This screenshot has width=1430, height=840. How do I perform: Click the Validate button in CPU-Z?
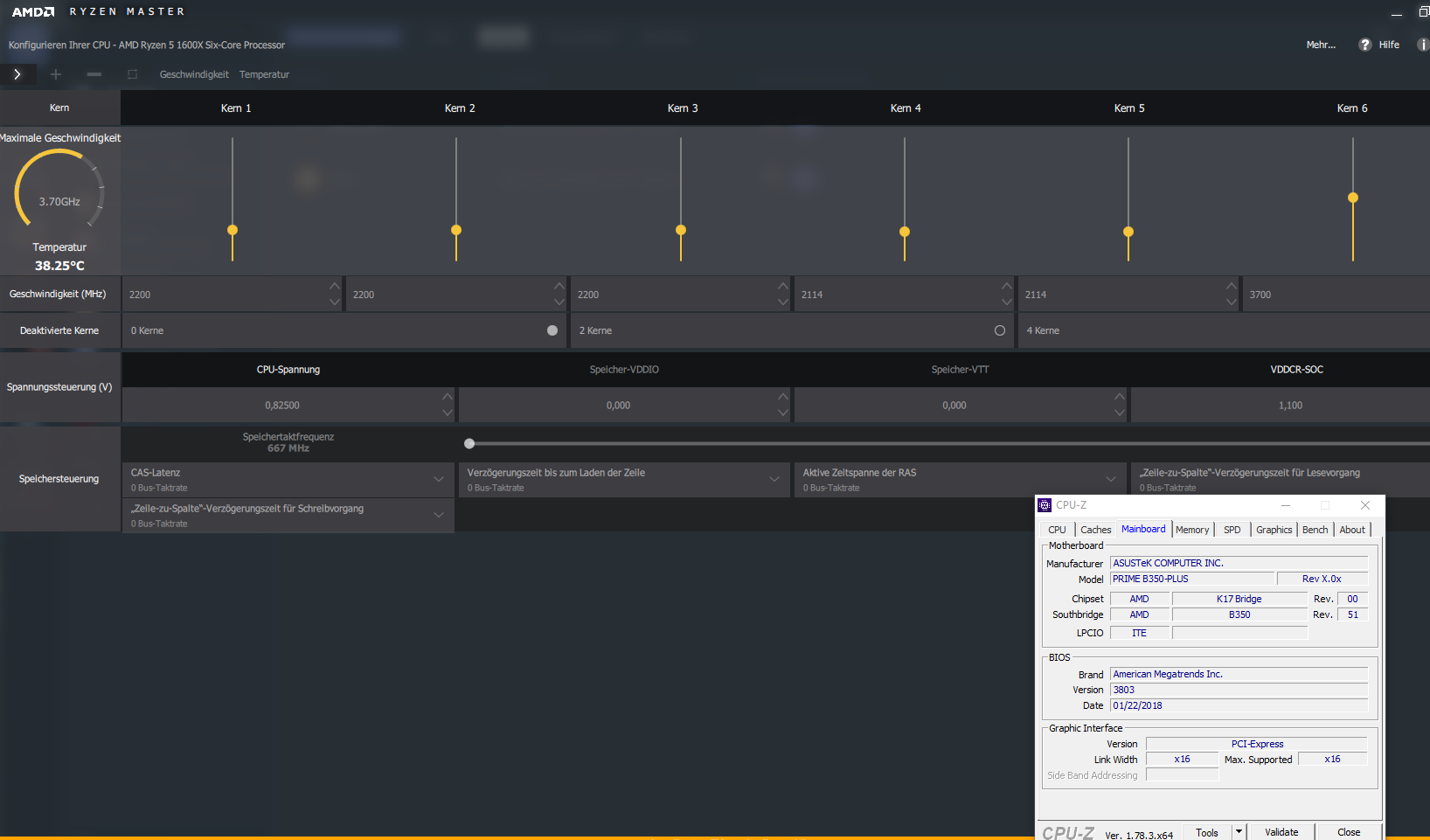pos(1281,832)
